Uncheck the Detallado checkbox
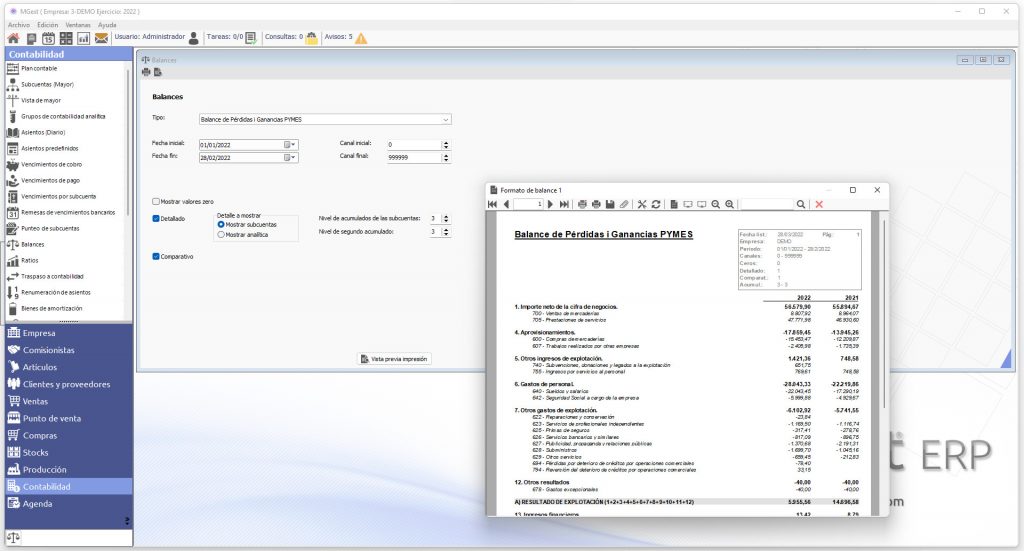Image resolution: width=1024 pixels, height=551 pixels. click(x=156, y=219)
